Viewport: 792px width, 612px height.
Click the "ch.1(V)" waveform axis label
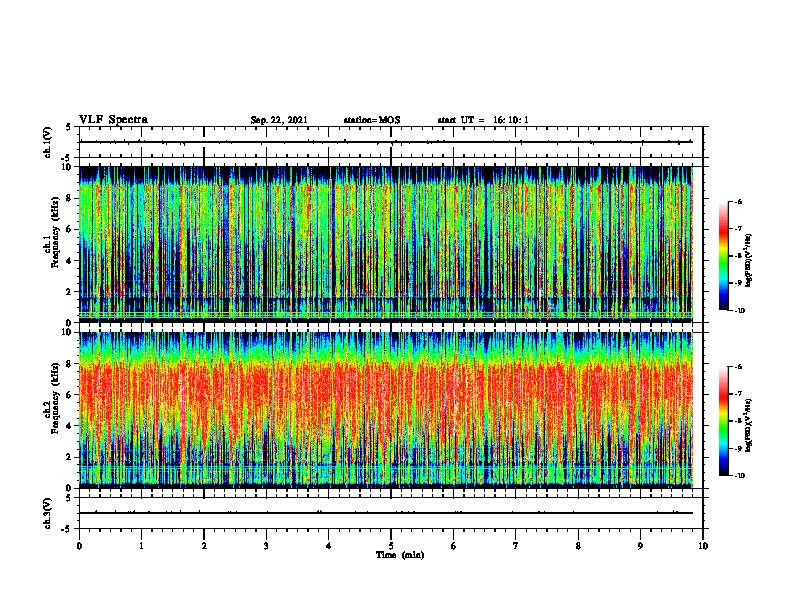48,142
